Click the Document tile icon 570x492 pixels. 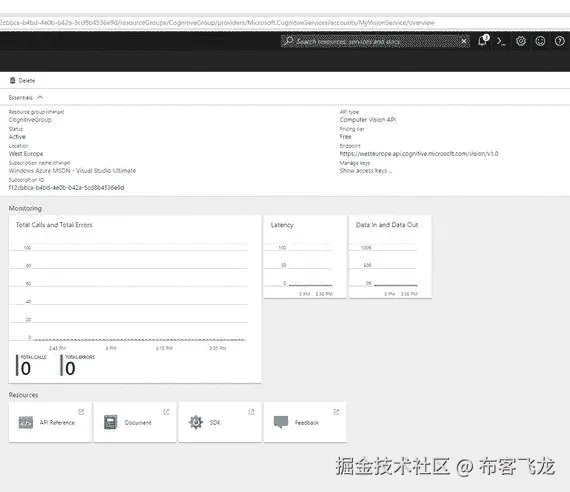(111, 422)
